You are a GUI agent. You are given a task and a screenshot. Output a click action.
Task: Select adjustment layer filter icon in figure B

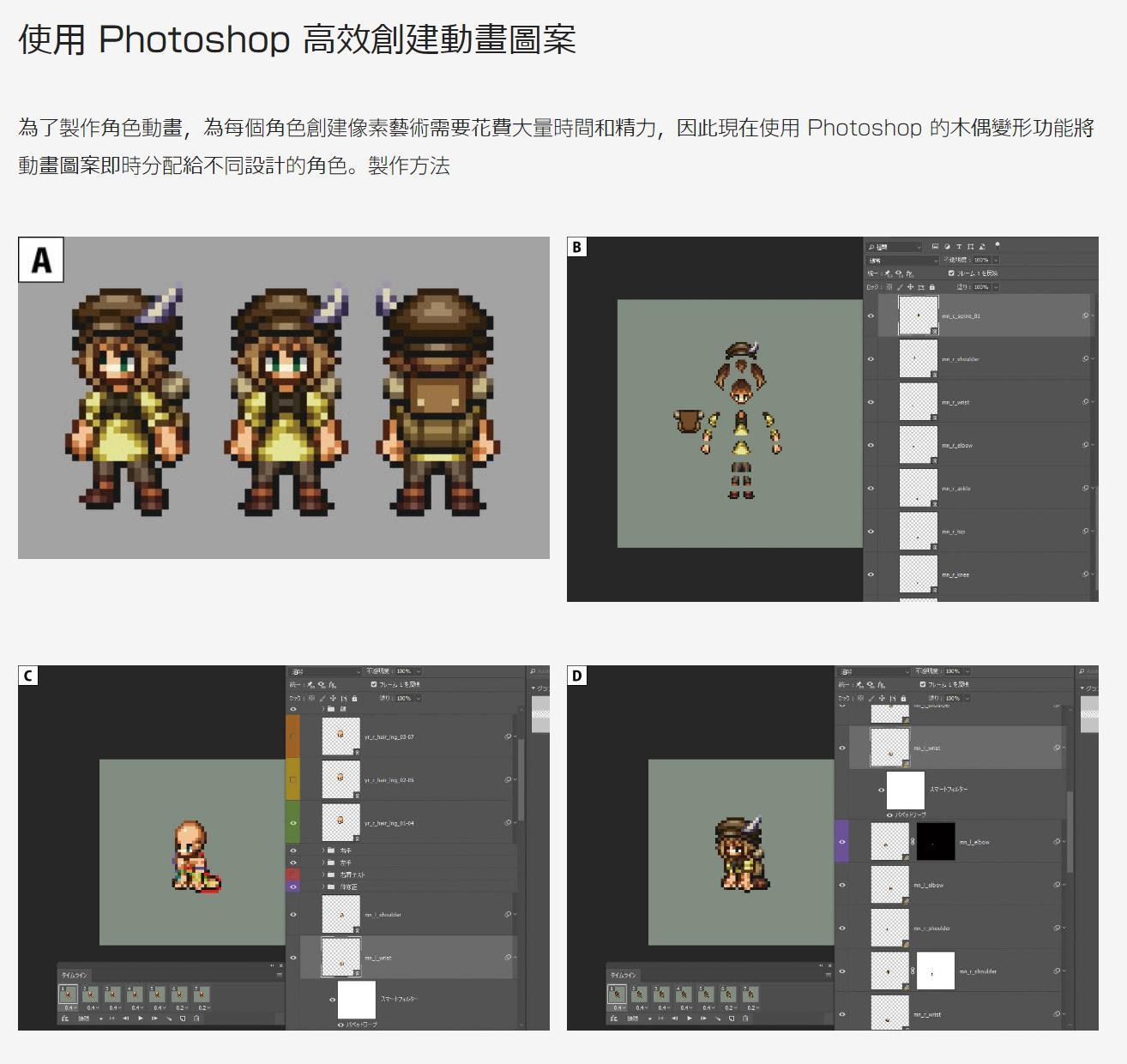pyautogui.click(x=947, y=246)
